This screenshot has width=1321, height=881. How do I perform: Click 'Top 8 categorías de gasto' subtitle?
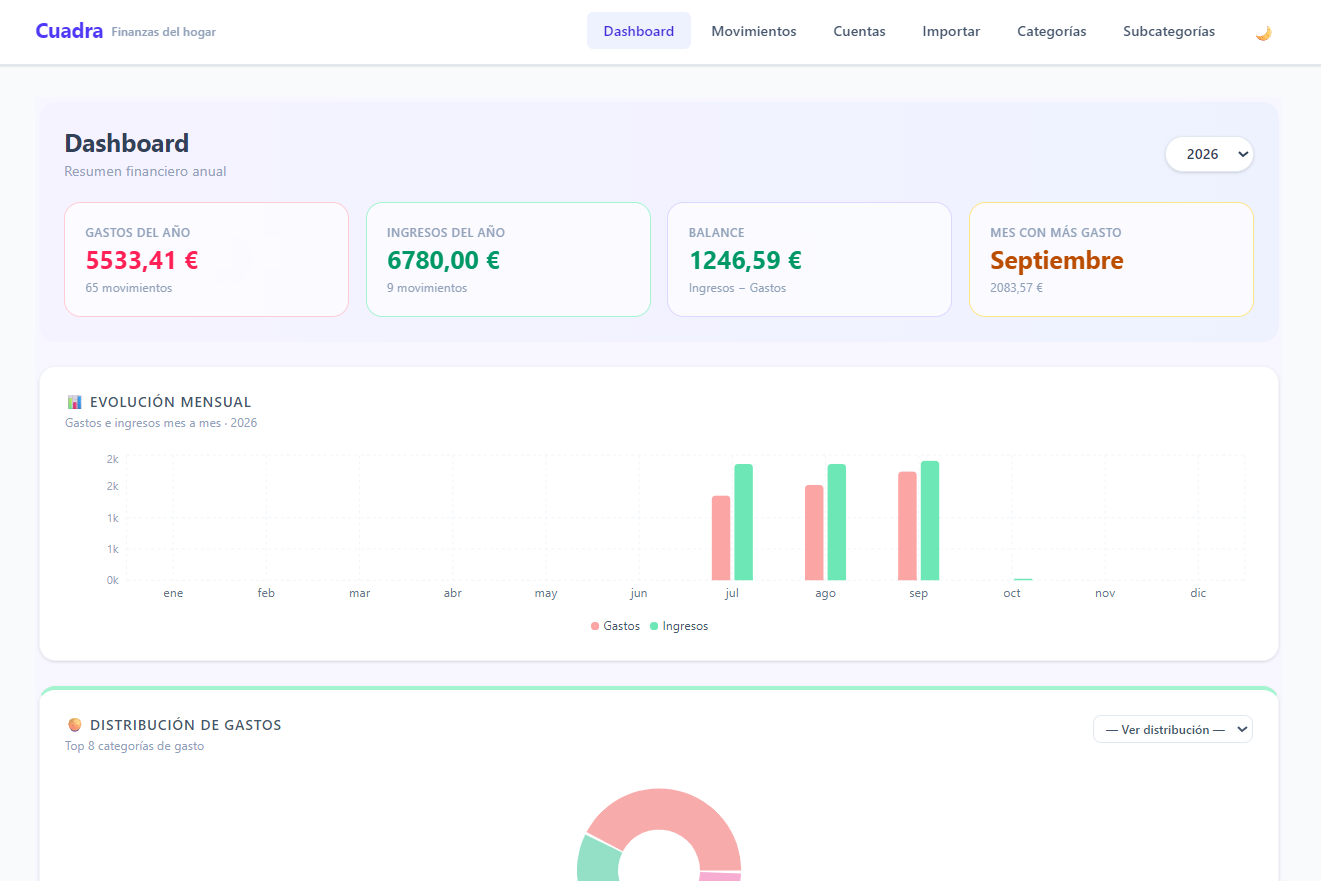pos(135,746)
